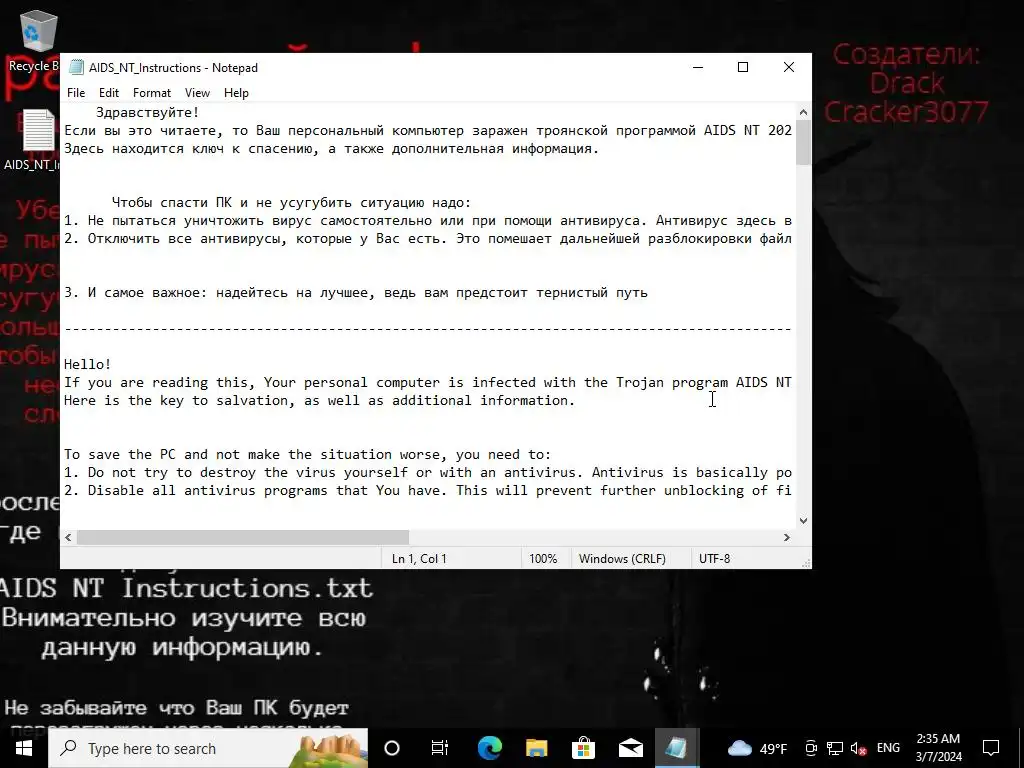
Task: Select the AIDS_NT_Instructions desktop file icon
Action: coord(34,140)
